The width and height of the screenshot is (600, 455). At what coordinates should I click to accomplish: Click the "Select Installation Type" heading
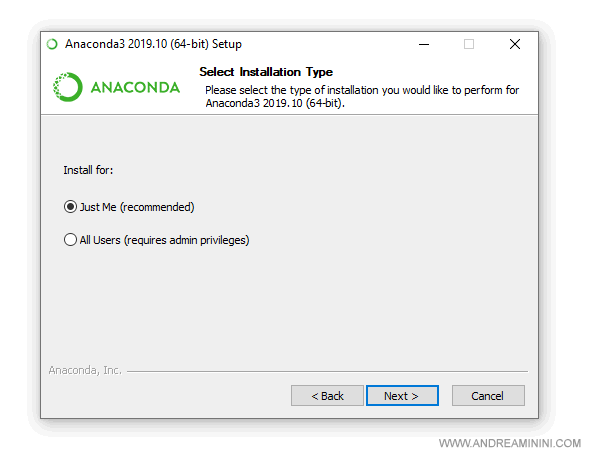click(266, 72)
